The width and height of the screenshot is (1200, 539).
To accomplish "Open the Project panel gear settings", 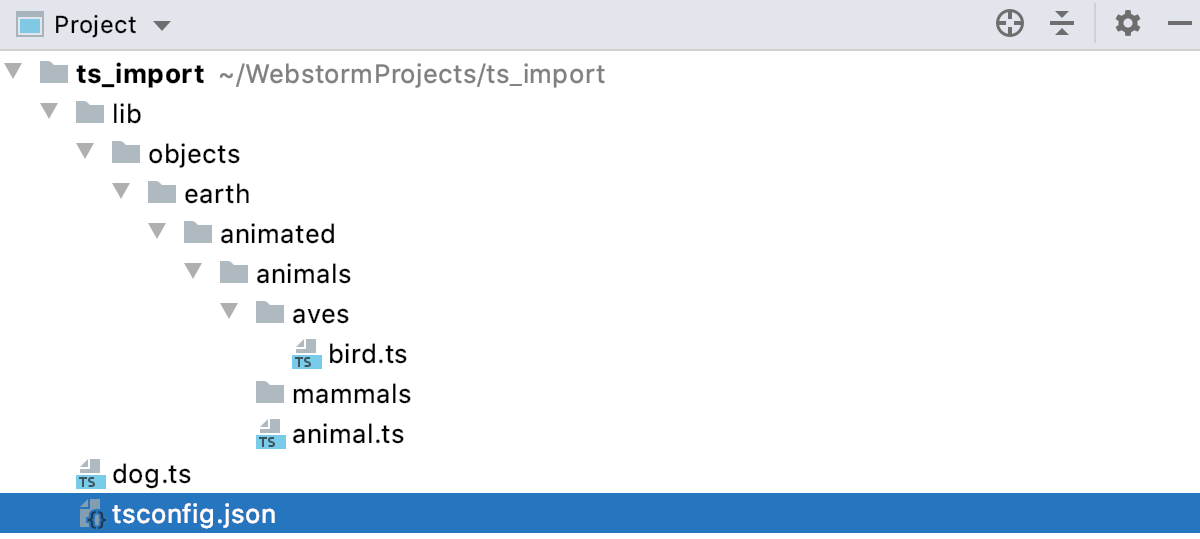I will [x=1128, y=24].
